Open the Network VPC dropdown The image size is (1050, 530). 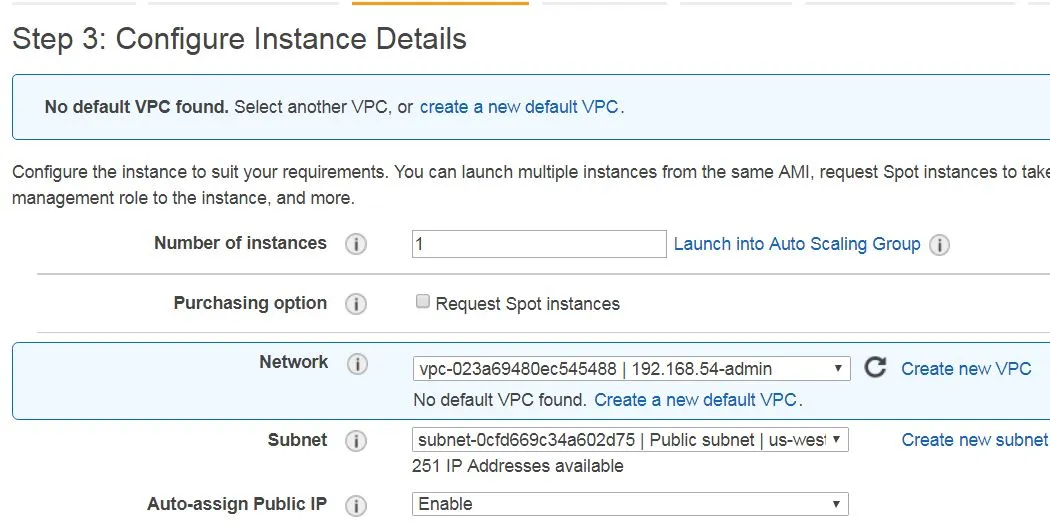631,369
